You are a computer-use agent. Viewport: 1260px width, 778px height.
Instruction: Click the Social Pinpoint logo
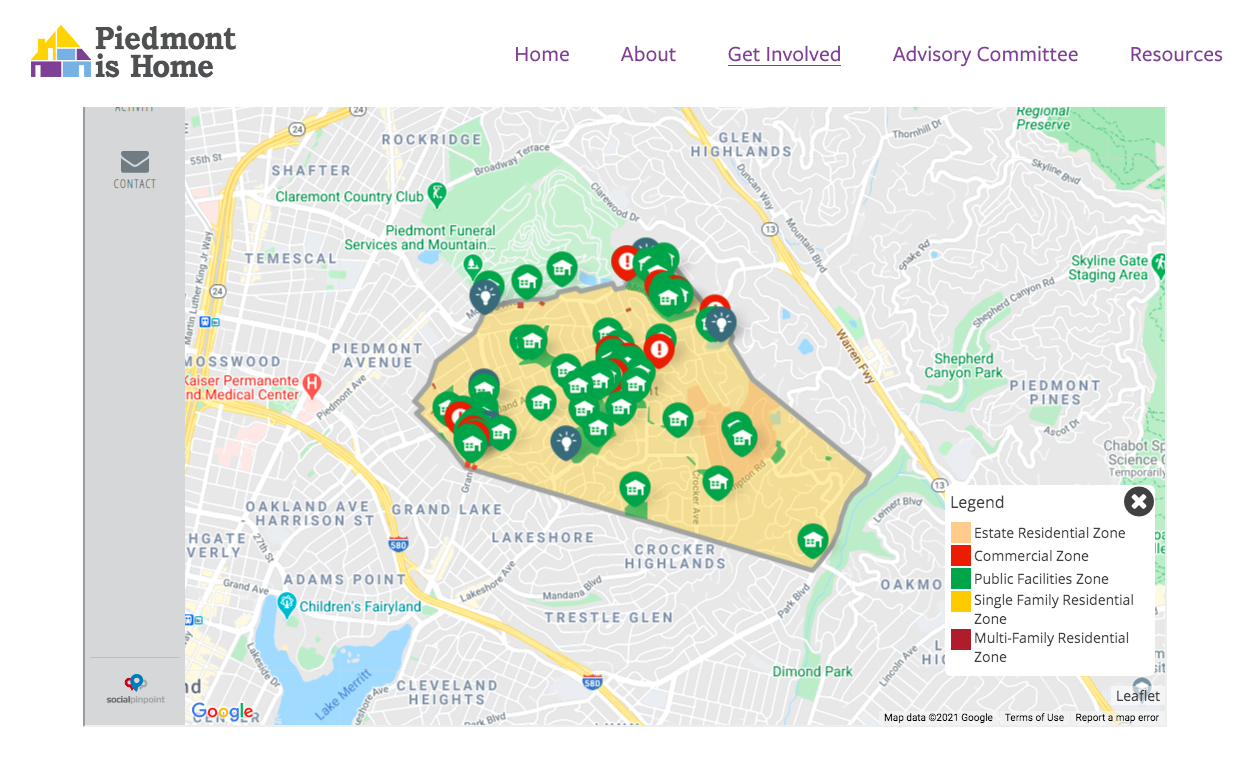(x=135, y=688)
